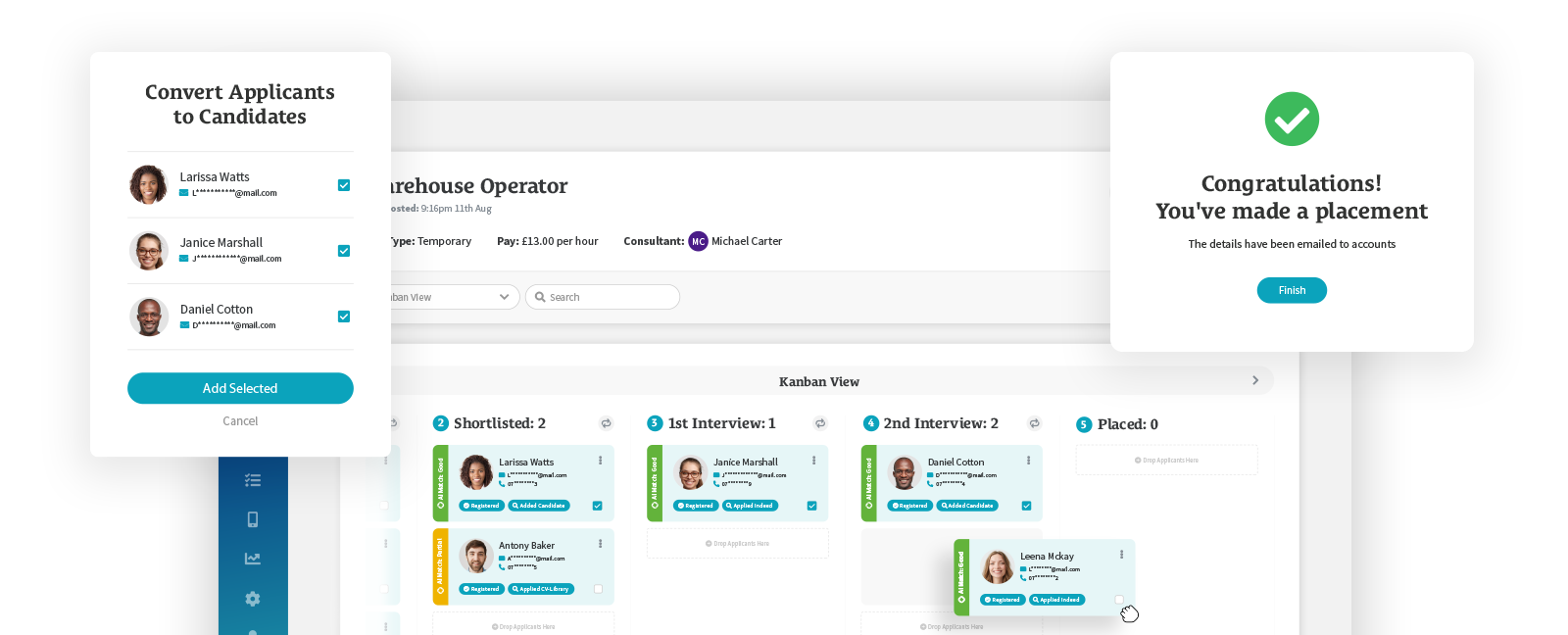Screen dimensions: 1568x635
Task: Click Applied CV-Library tag on Antony Baker card
Action: point(542,589)
